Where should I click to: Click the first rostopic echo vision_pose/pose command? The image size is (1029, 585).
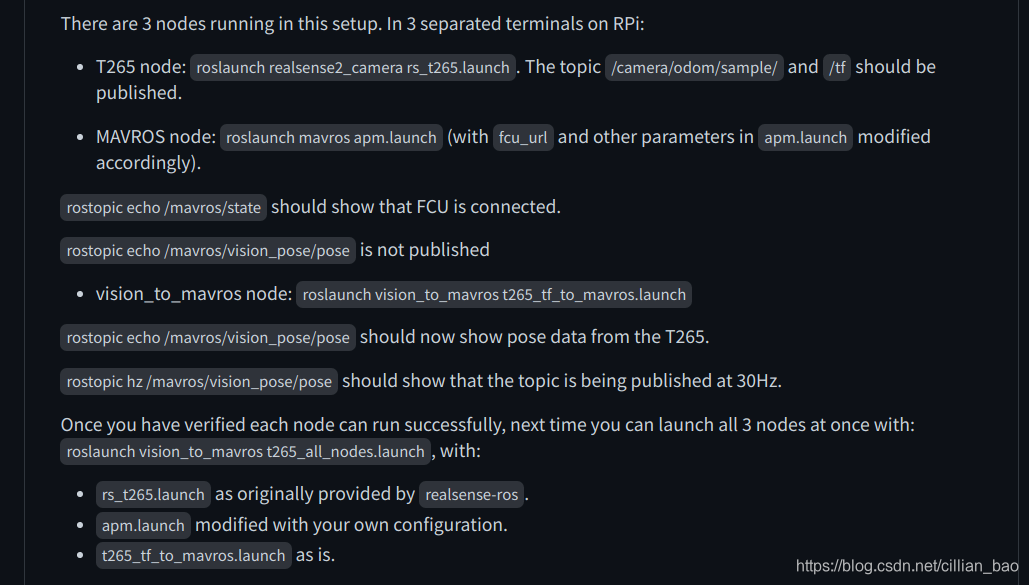(x=208, y=251)
